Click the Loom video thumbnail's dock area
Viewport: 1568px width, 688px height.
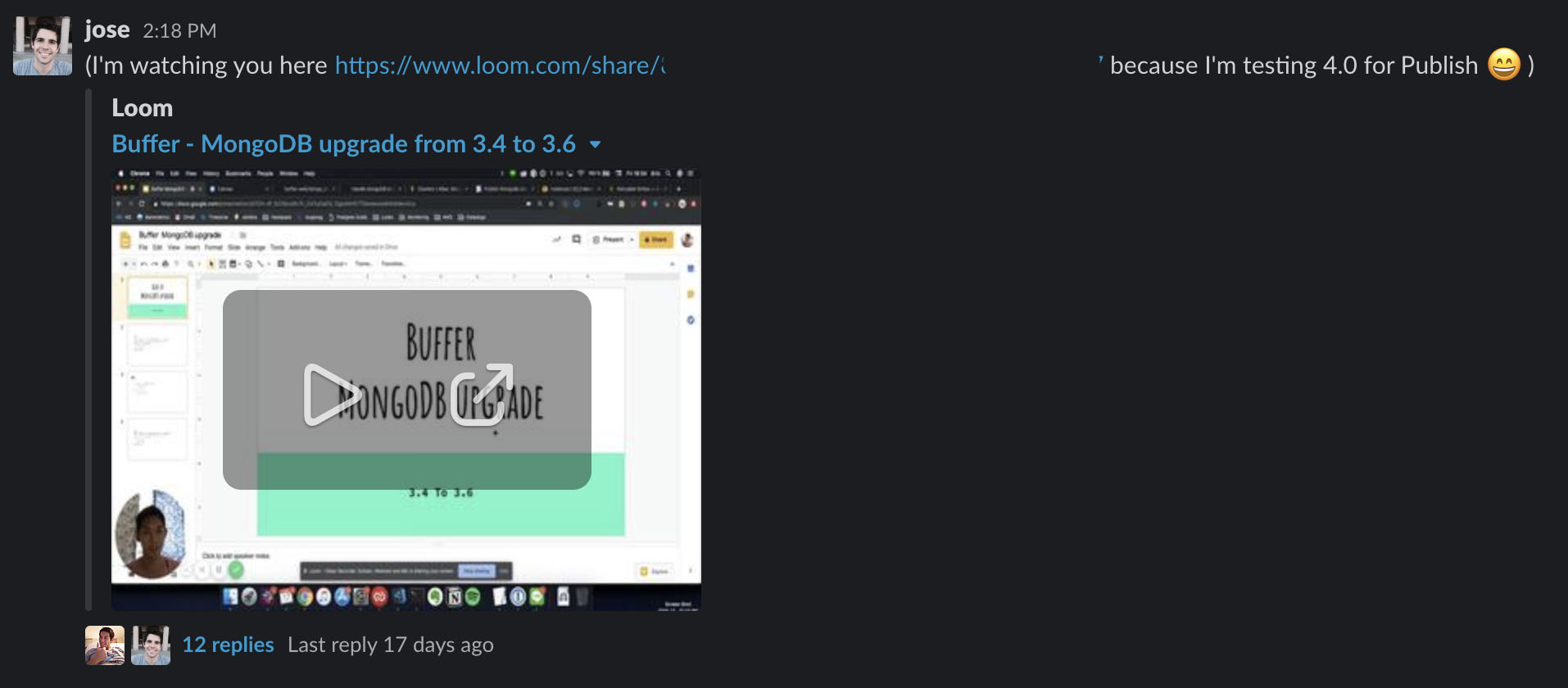pos(406,597)
